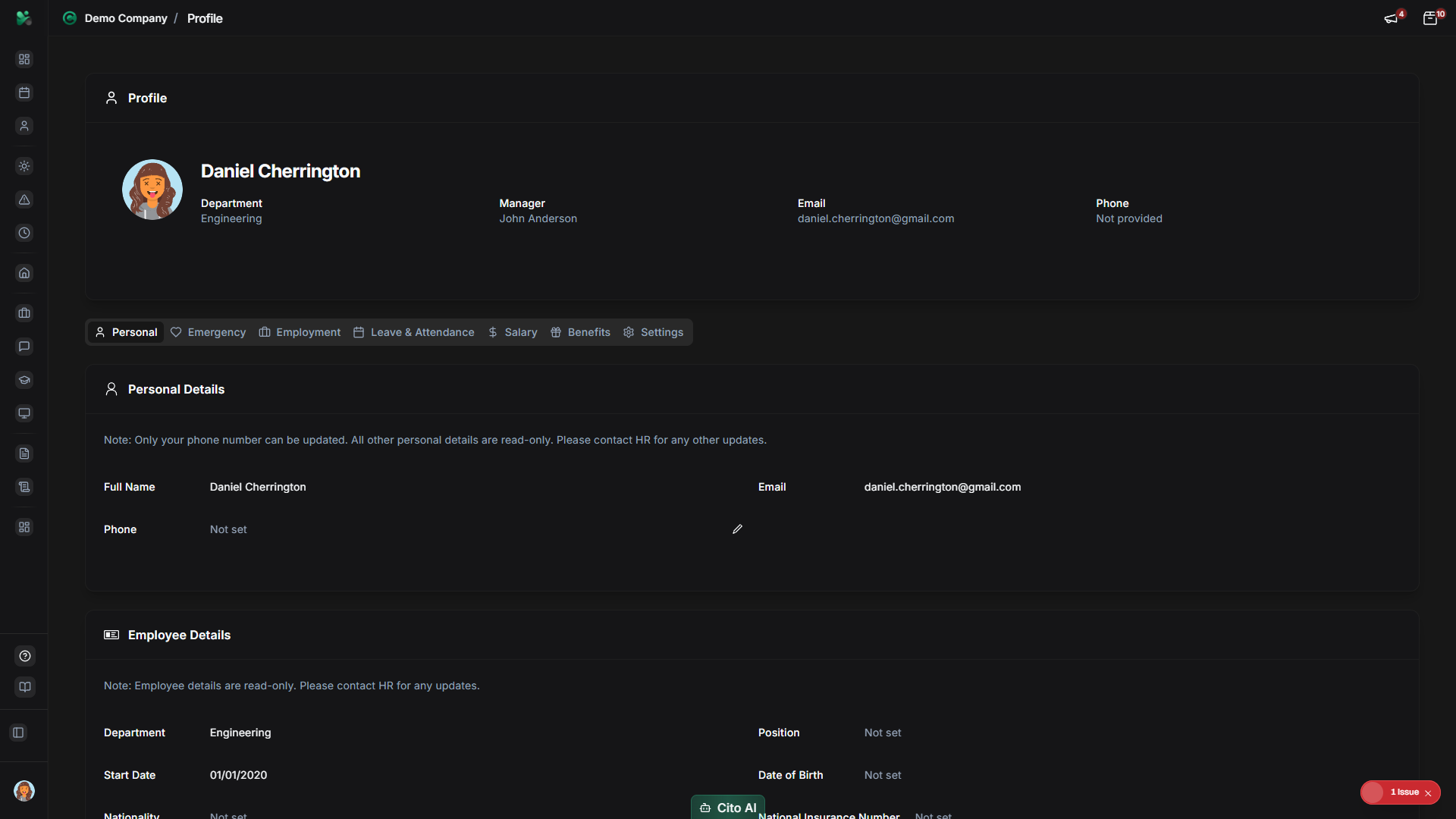The height and width of the screenshot is (819, 1456).
Task: Open the chat bubble icon in the sidebar
Action: (x=24, y=347)
